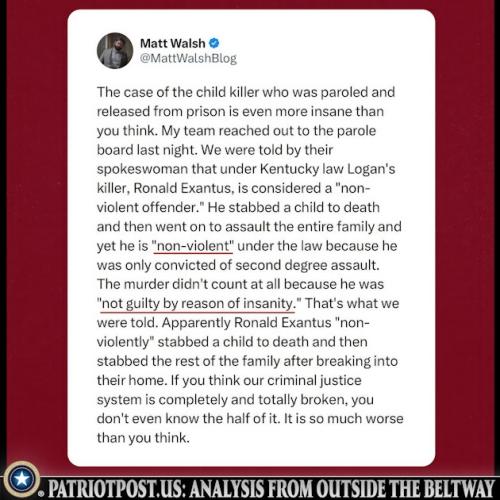The width and height of the screenshot is (500, 500).
Task: Click the blue verified checkmark badge
Action: 214,43
